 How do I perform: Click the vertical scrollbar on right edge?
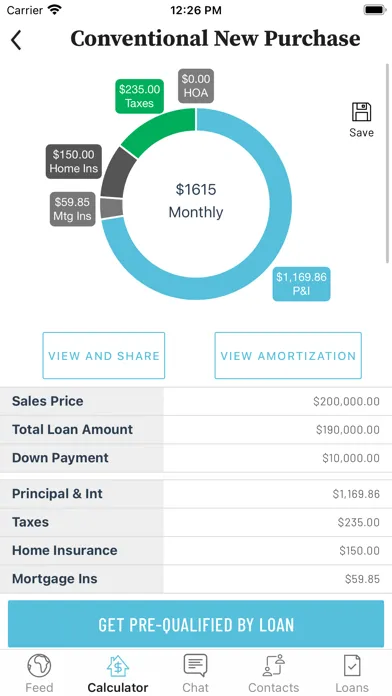[388, 164]
